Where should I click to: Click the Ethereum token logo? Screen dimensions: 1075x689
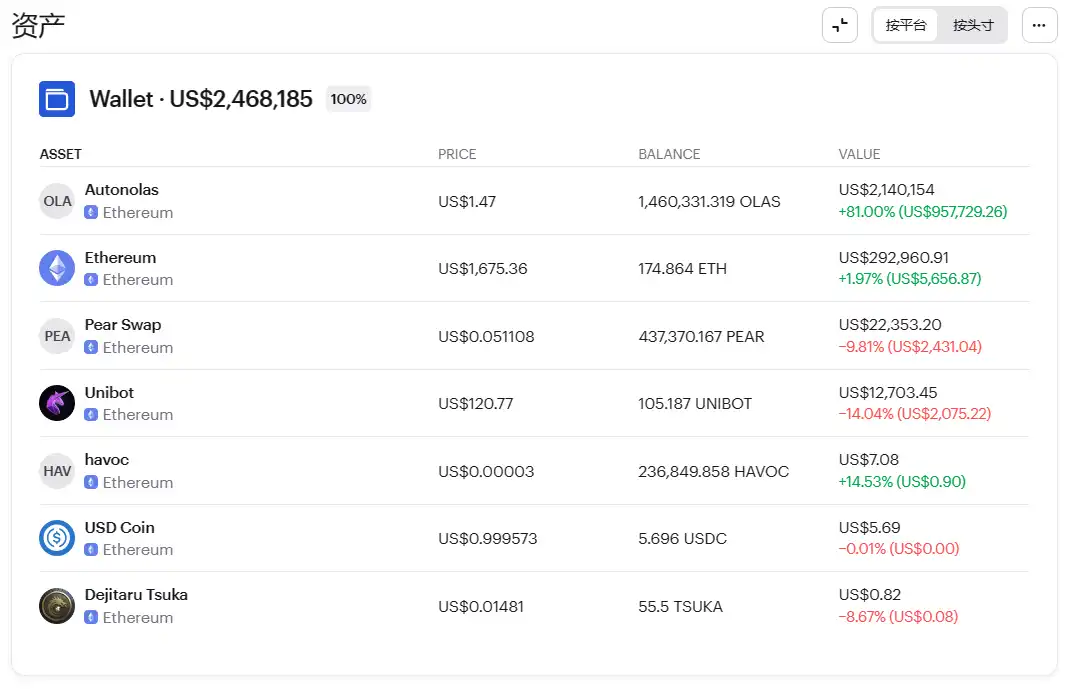click(57, 268)
